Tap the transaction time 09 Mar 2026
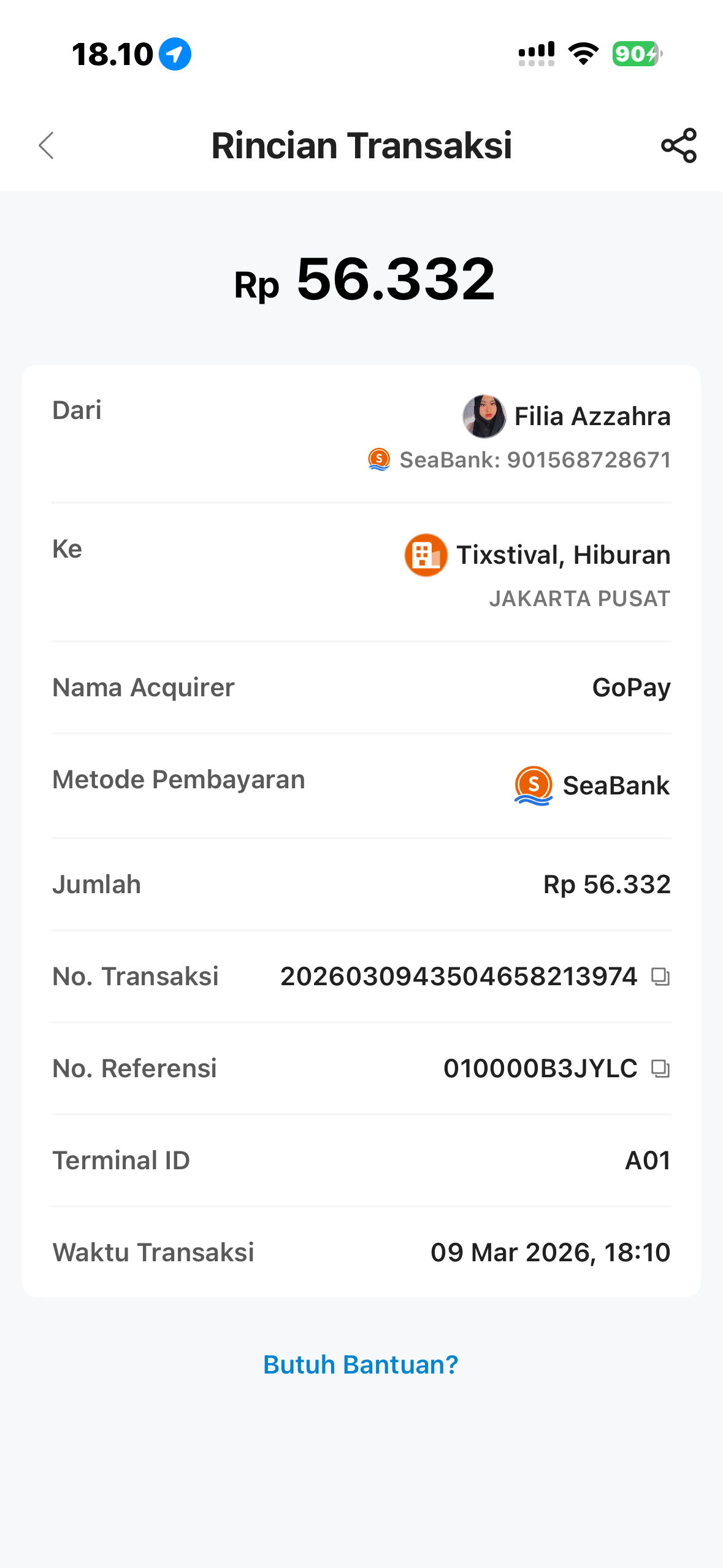The height and width of the screenshot is (1568, 723). (550, 1253)
